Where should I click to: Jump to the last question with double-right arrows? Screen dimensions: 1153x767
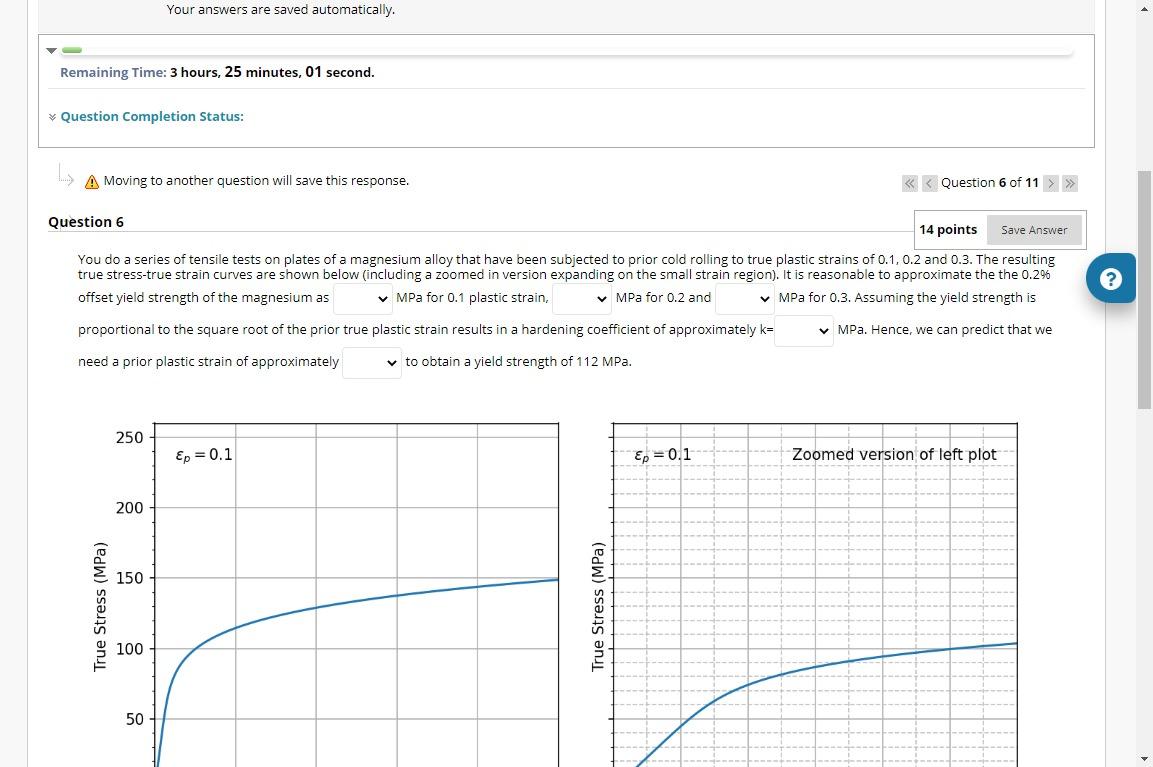coord(1070,183)
